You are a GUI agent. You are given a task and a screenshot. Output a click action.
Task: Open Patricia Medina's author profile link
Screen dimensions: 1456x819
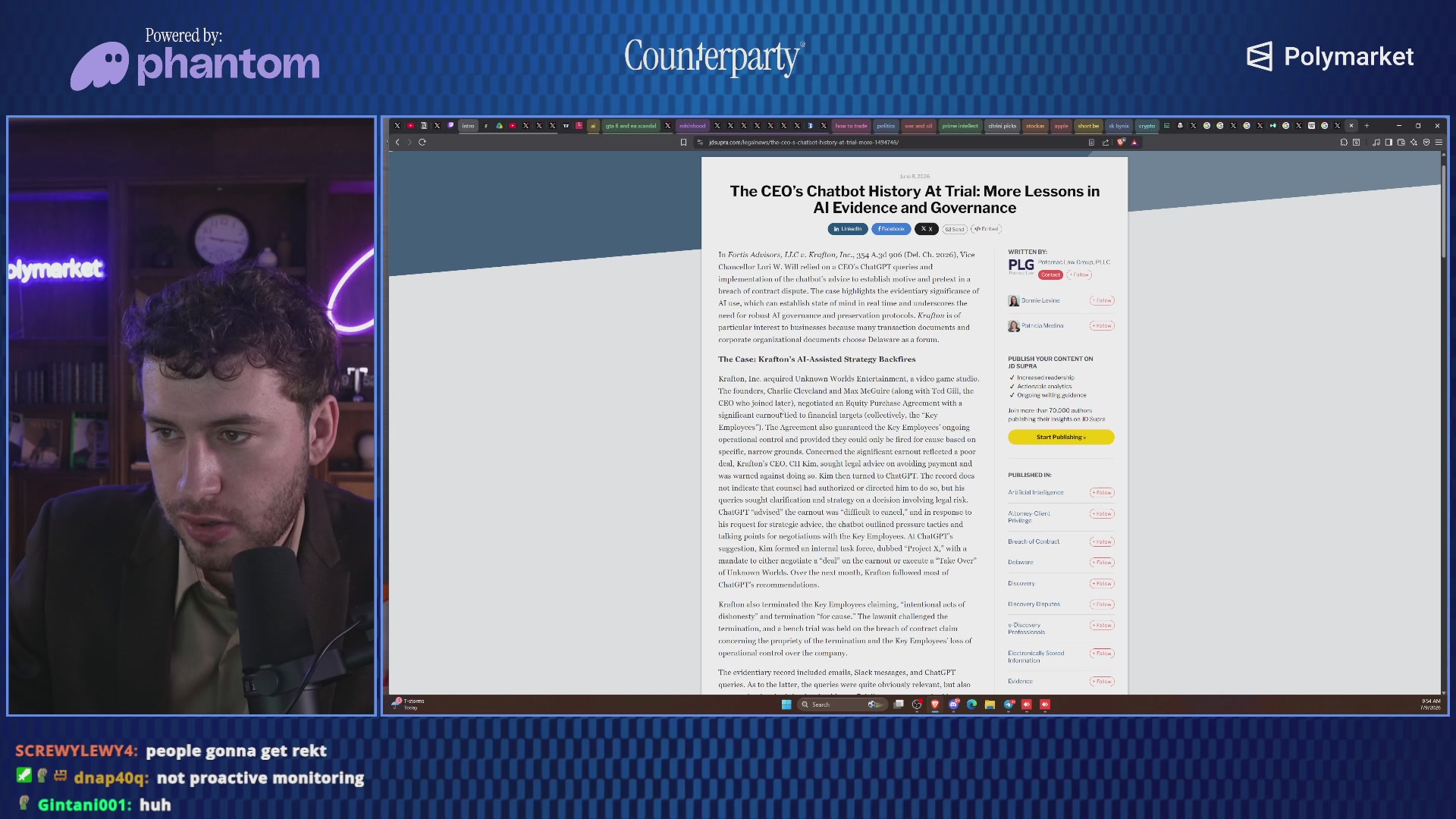[x=1042, y=325]
